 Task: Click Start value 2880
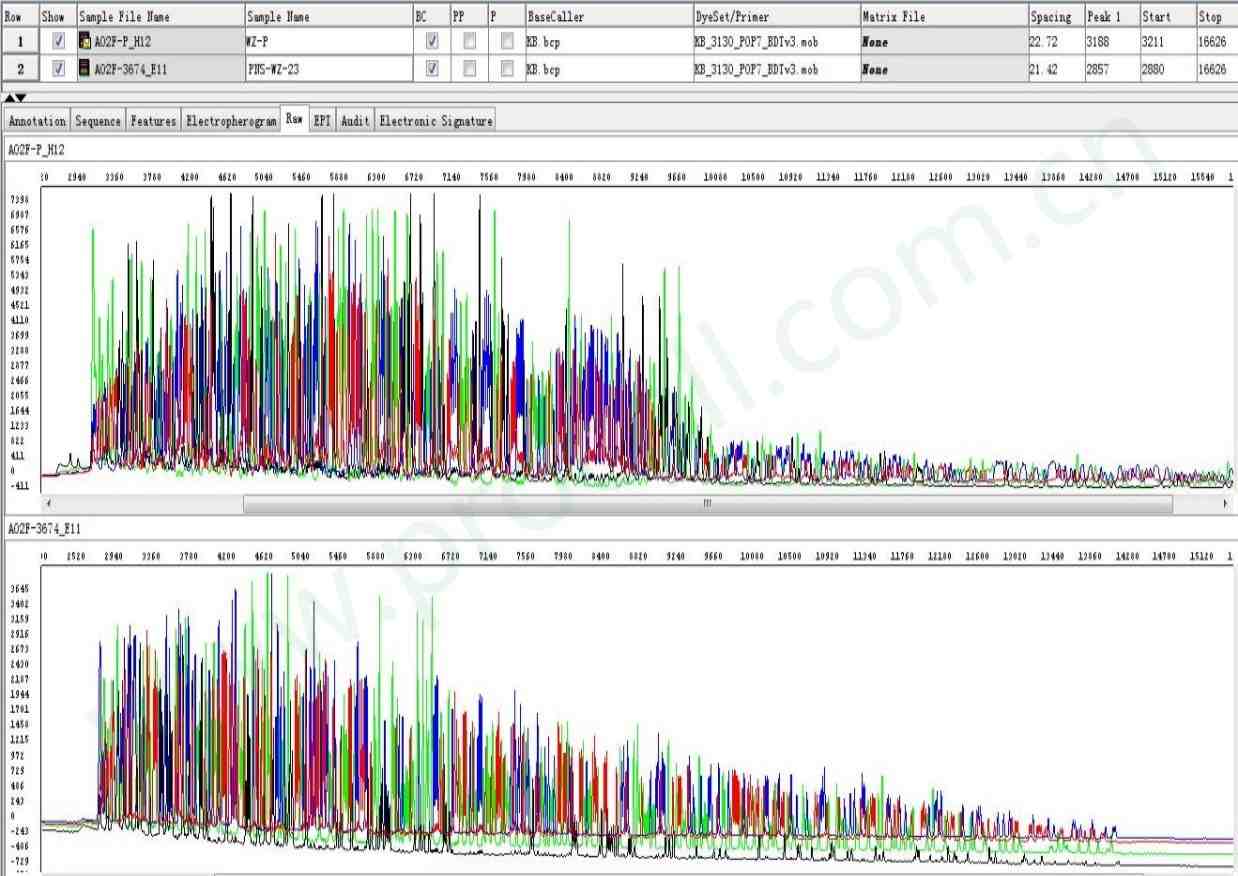[1166, 69]
